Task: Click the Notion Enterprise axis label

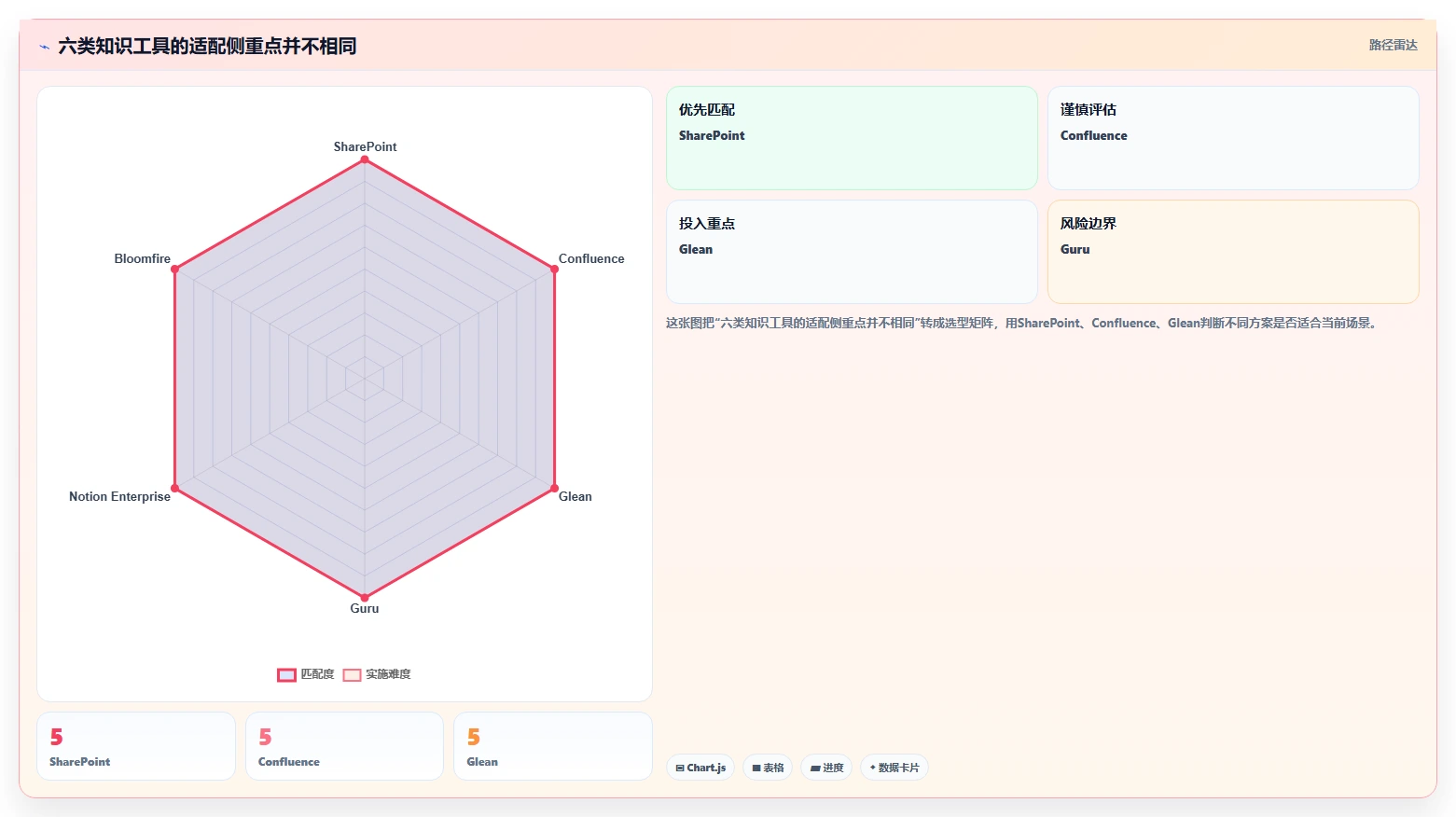Action: 119,496
